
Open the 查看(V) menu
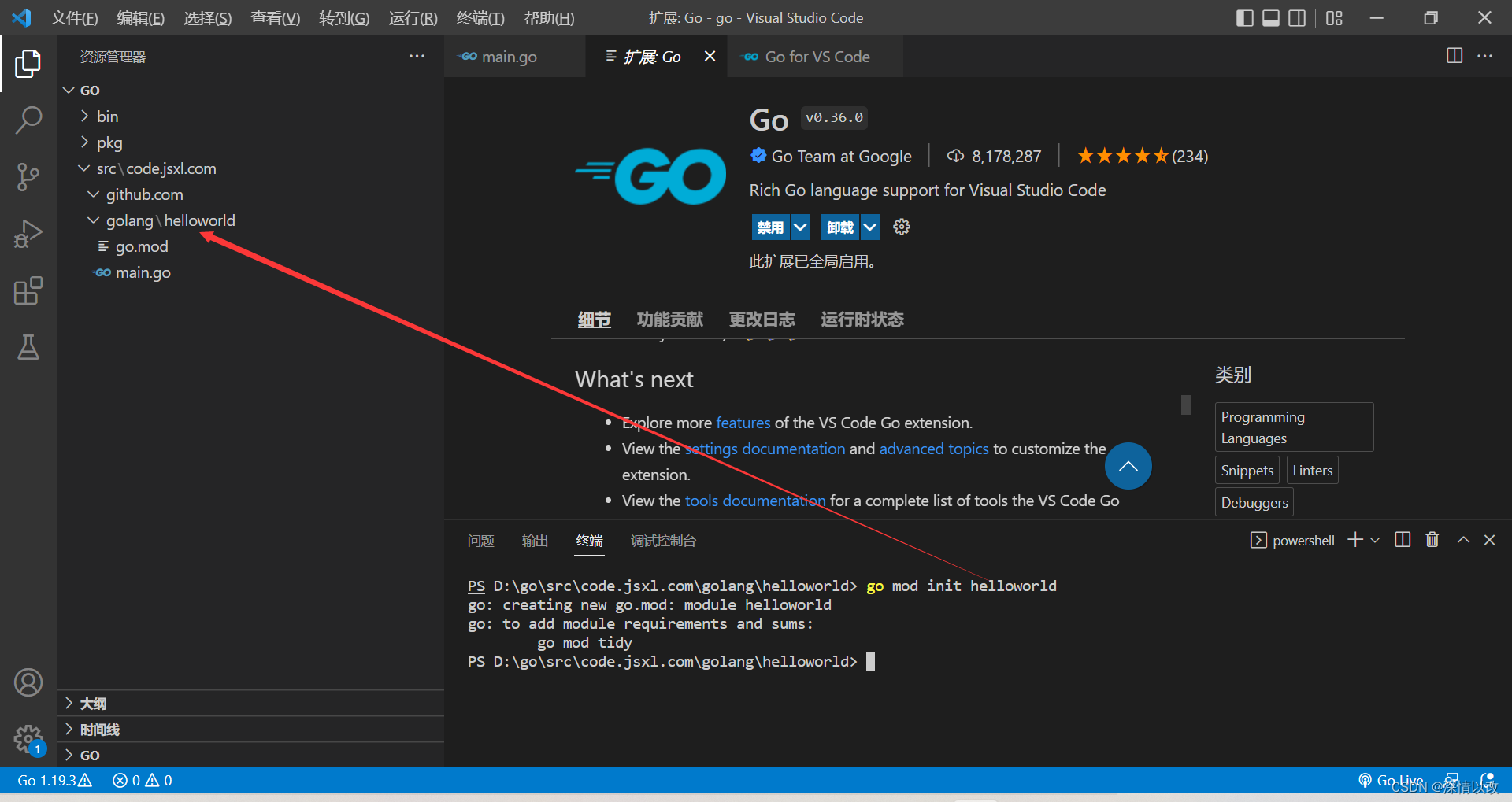(x=276, y=18)
